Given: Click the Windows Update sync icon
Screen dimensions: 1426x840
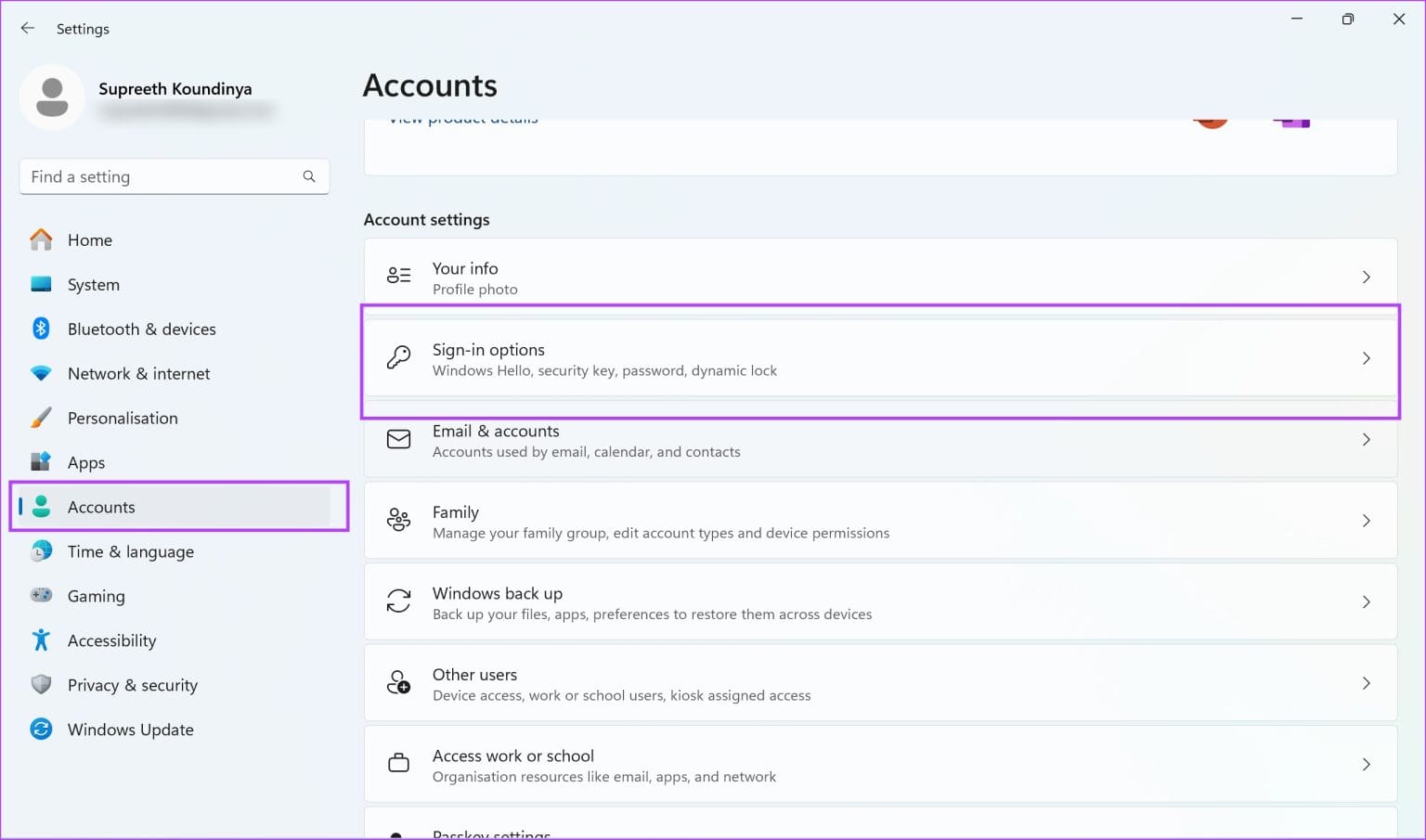Looking at the screenshot, I should tap(41, 730).
